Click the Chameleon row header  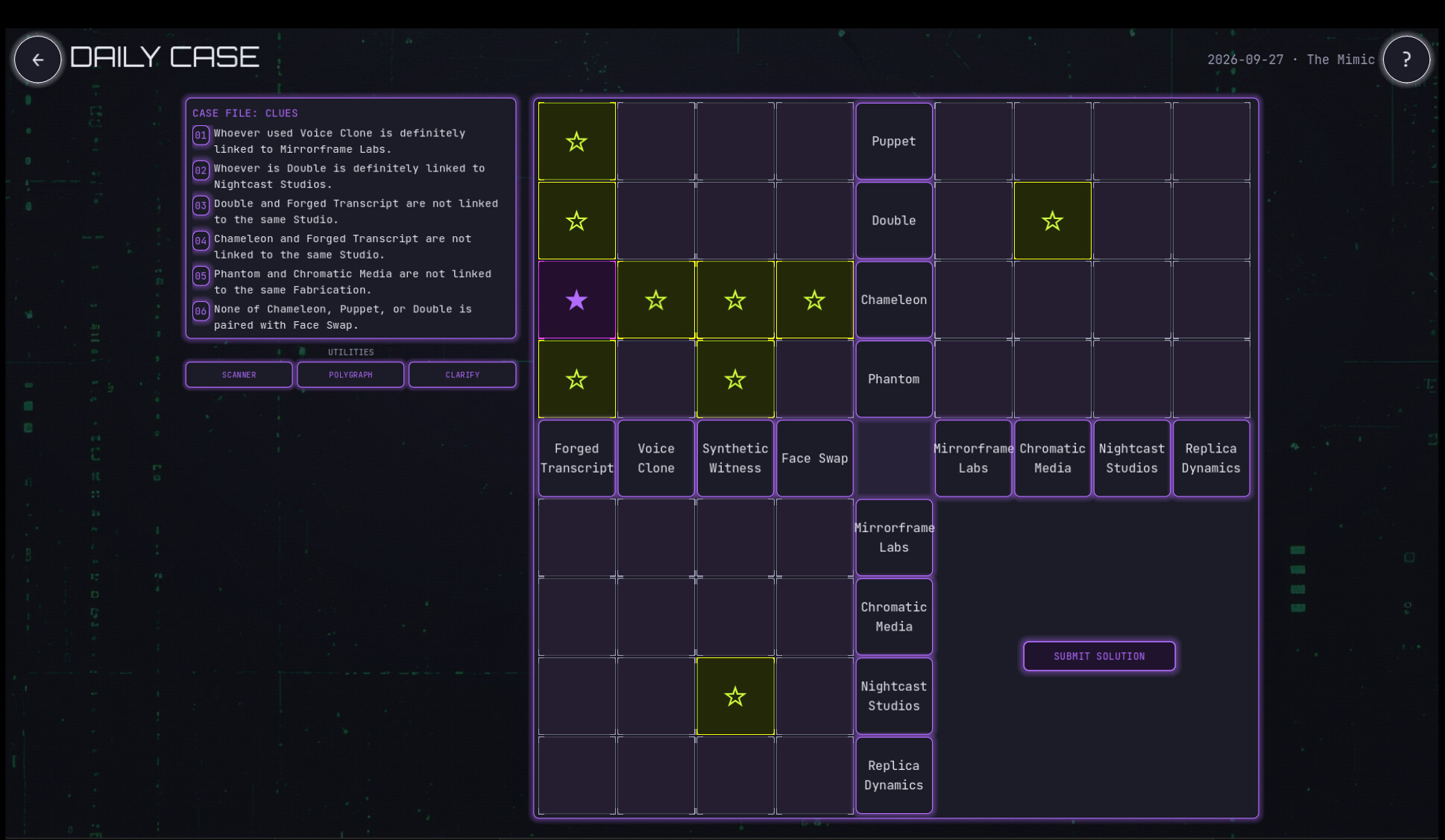tap(894, 300)
